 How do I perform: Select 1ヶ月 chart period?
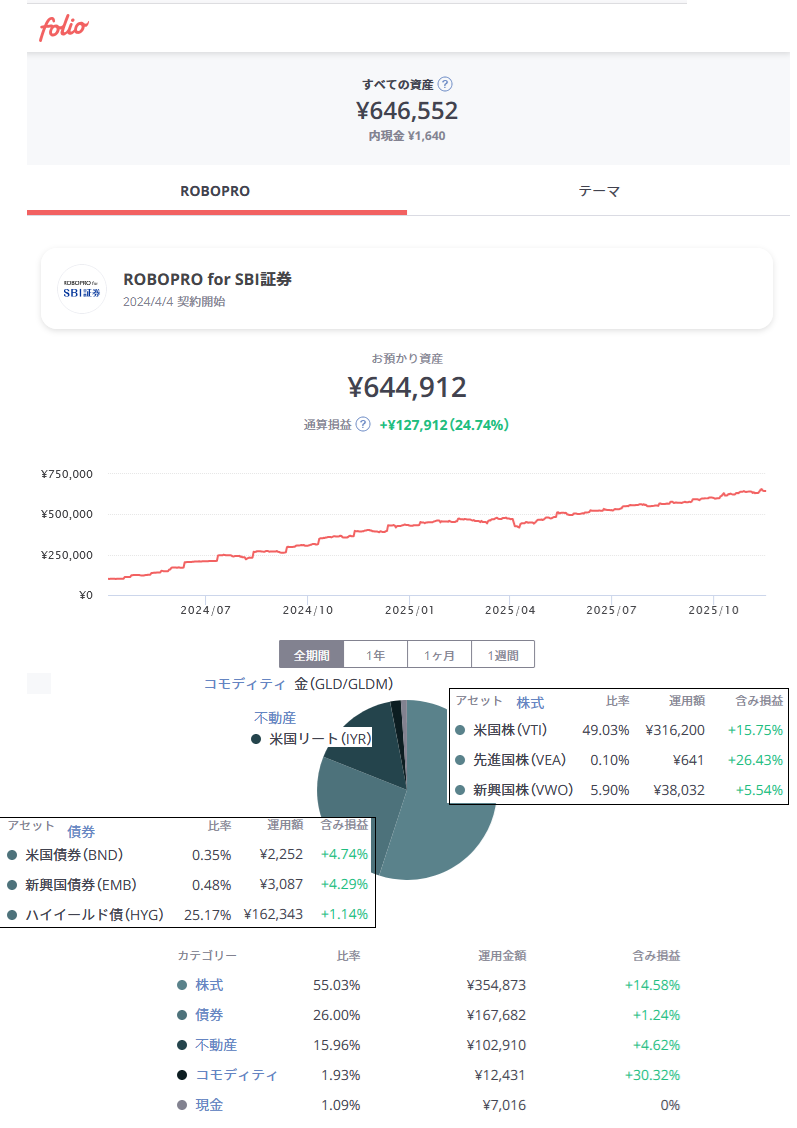[439, 655]
